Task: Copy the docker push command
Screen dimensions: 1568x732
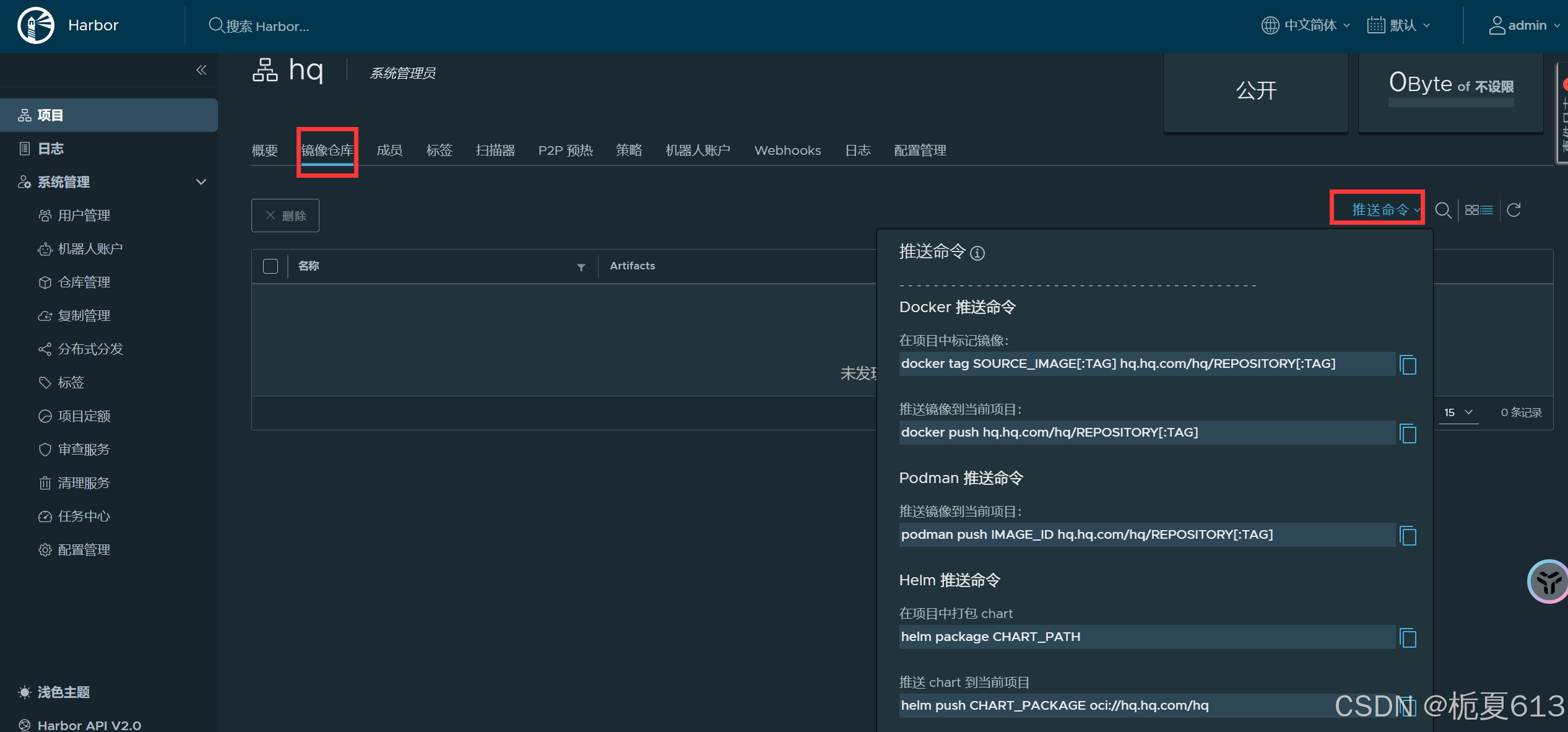Action: click(1408, 433)
